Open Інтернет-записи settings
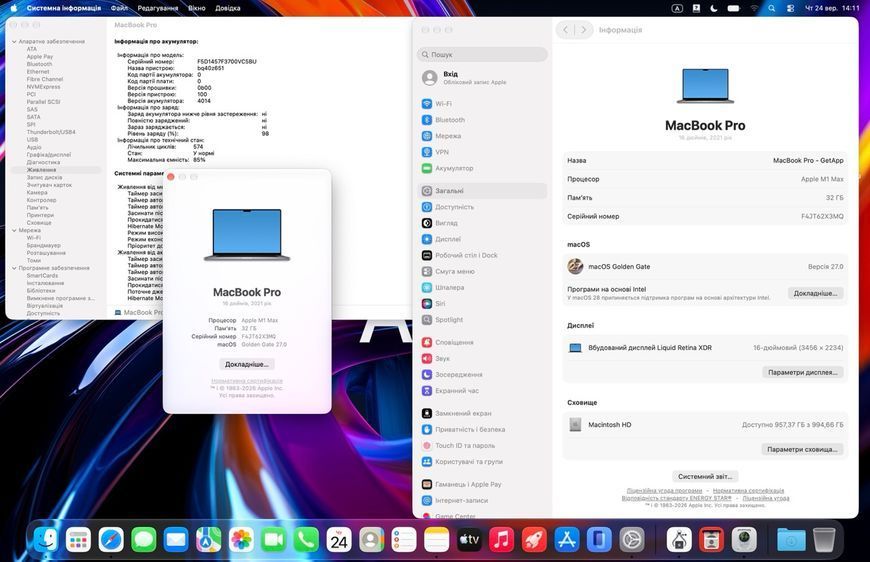Image resolution: width=870 pixels, height=562 pixels. tap(482, 500)
